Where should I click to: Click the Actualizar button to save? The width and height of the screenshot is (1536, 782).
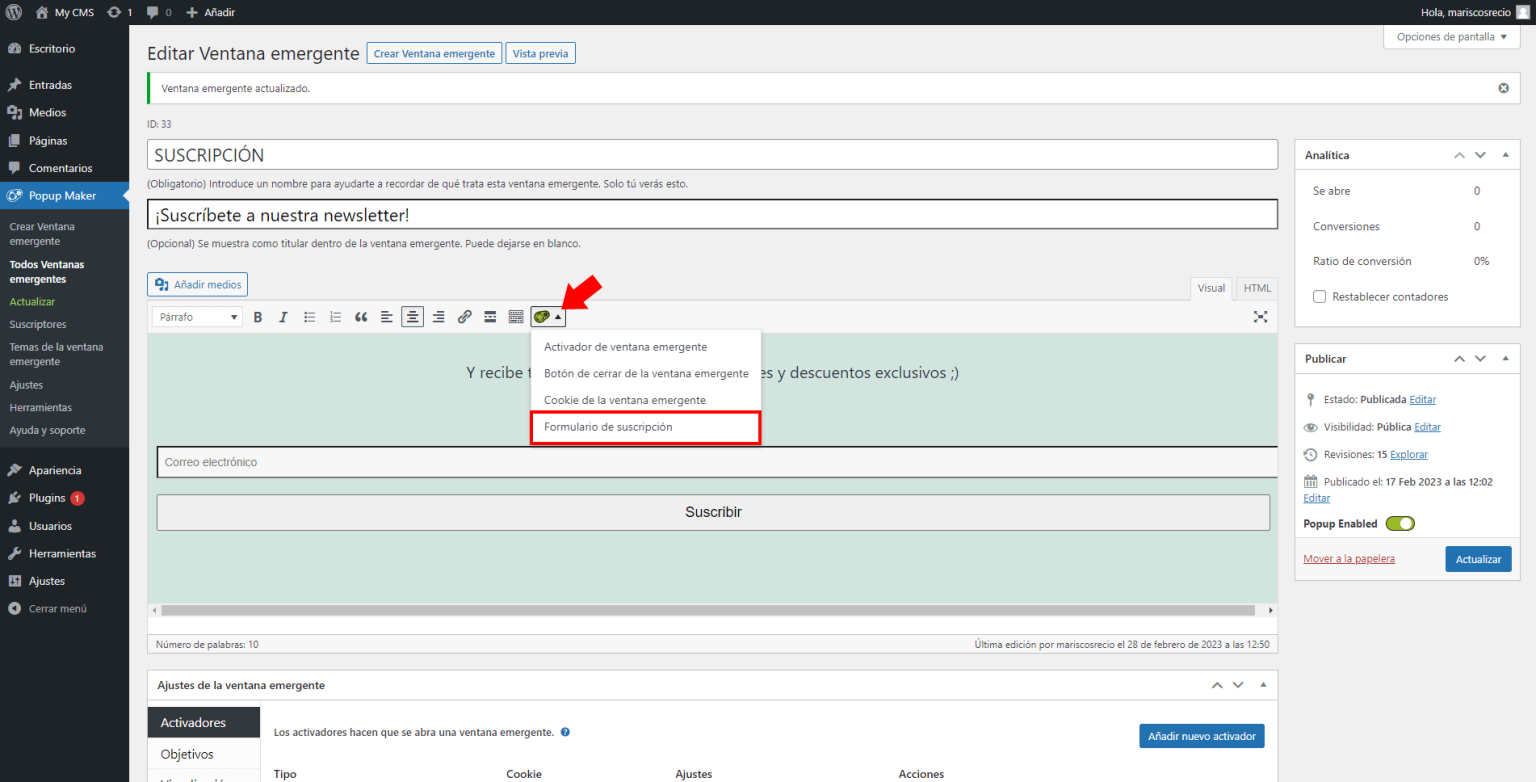pyautogui.click(x=1478, y=559)
